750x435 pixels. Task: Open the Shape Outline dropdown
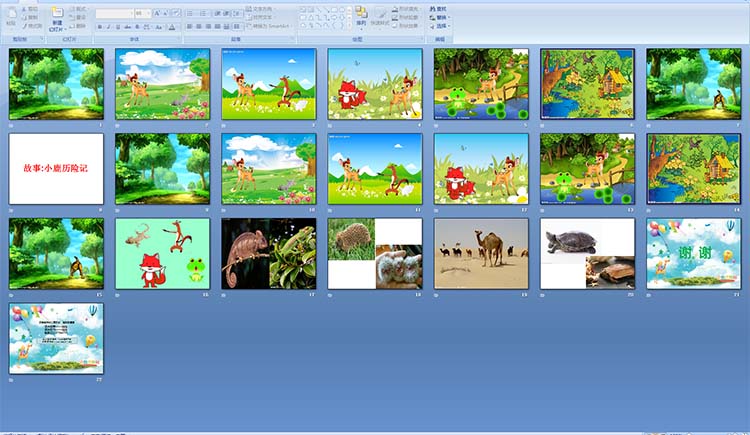407,17
